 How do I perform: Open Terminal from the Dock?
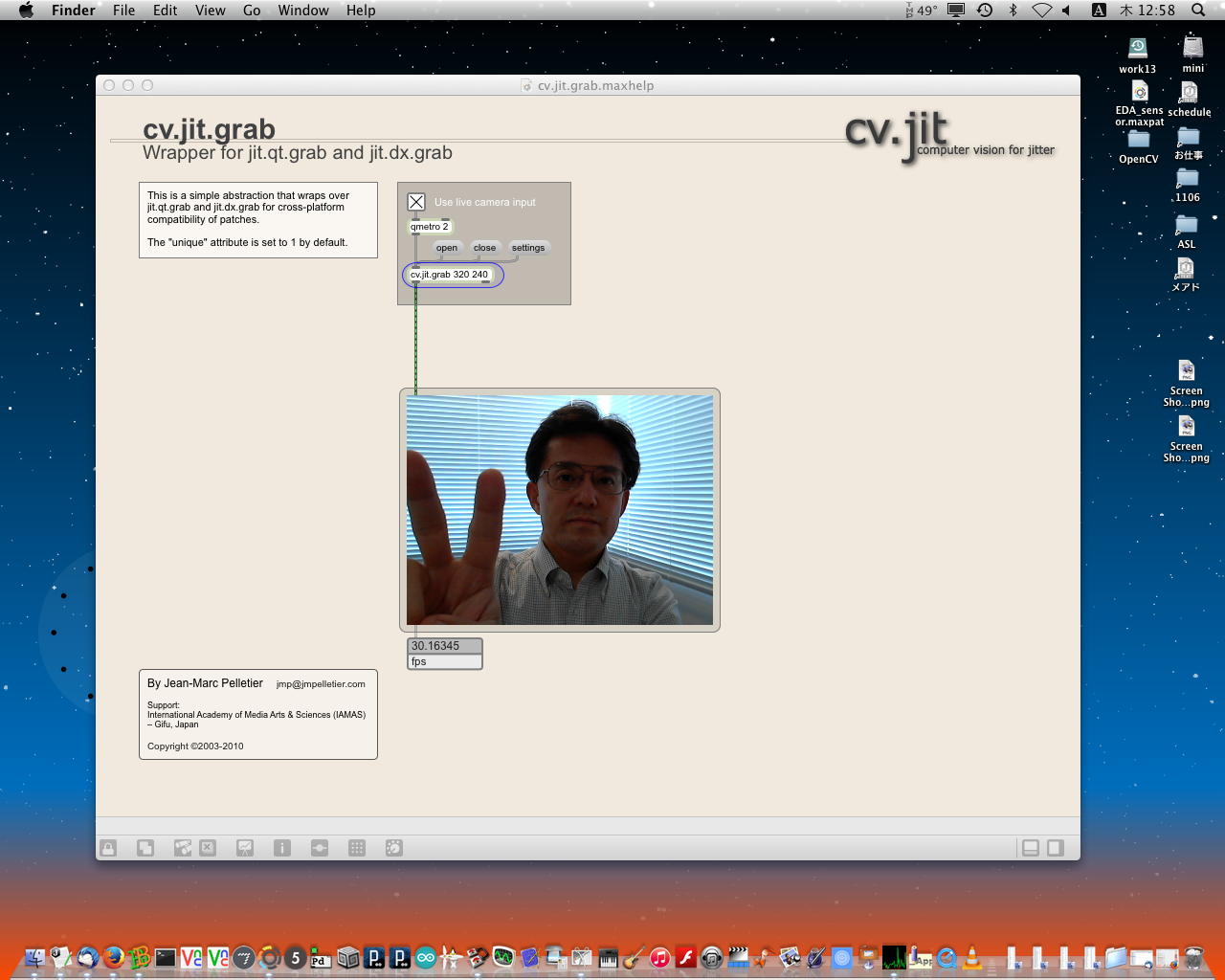pyautogui.click(x=166, y=956)
